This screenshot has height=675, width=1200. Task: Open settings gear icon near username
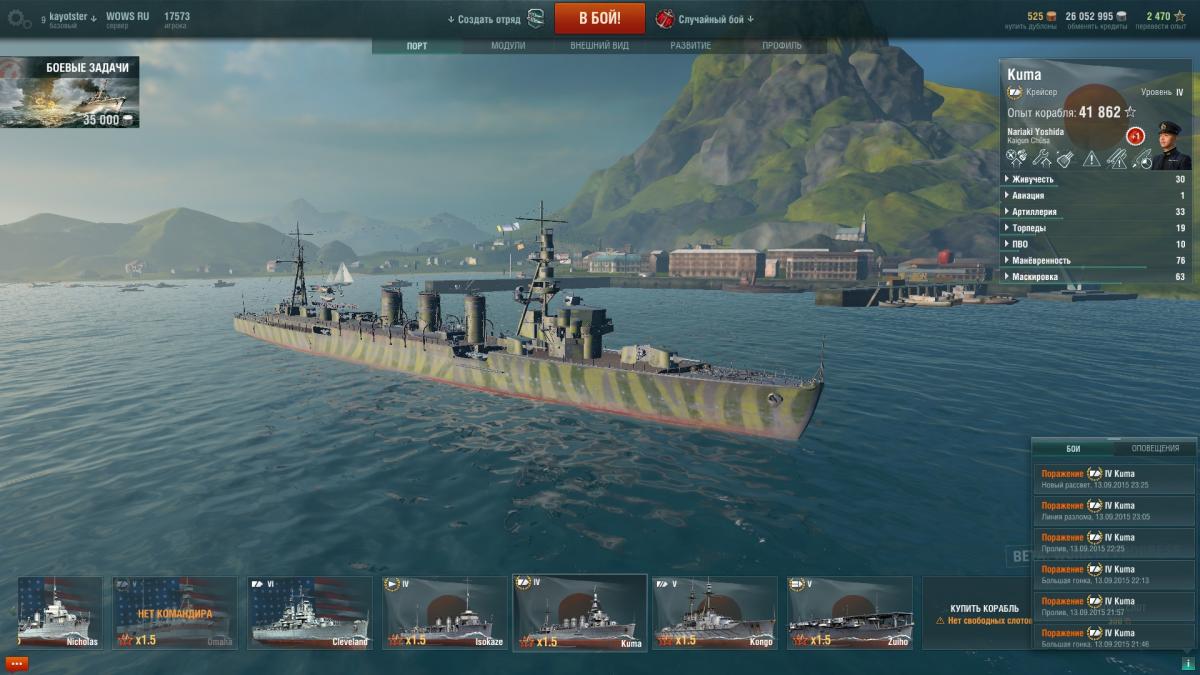[x=18, y=19]
